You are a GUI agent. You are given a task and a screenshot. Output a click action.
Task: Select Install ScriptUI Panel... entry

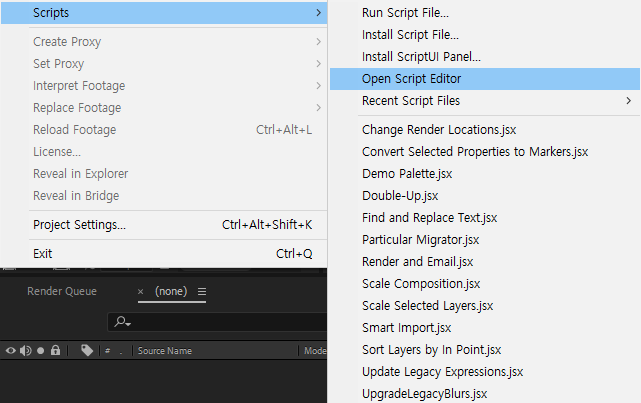pos(485,57)
